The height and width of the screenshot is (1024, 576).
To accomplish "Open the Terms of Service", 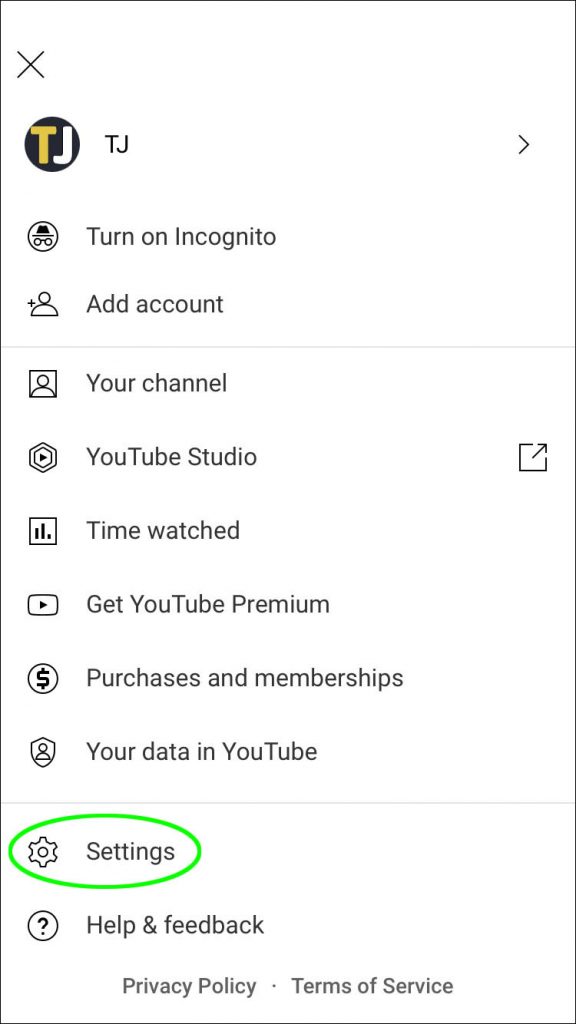I will [372, 986].
